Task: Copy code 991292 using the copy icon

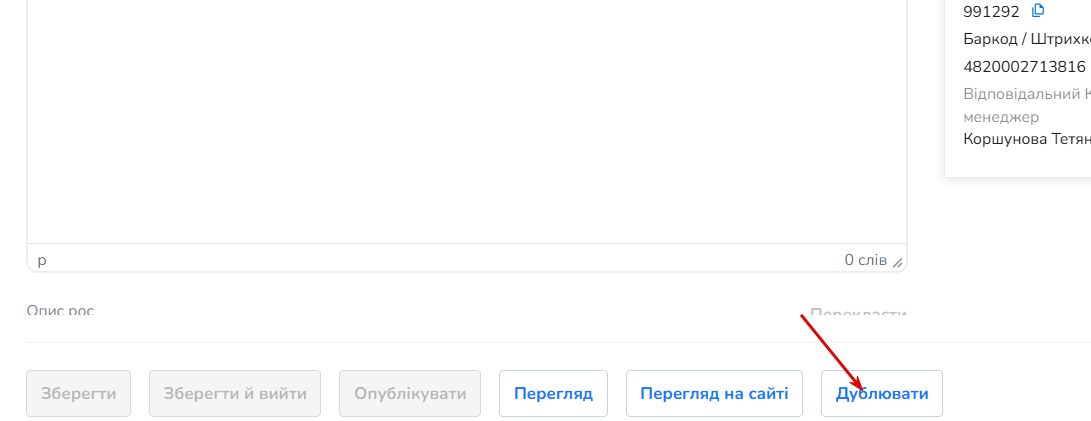Action: (x=1038, y=10)
